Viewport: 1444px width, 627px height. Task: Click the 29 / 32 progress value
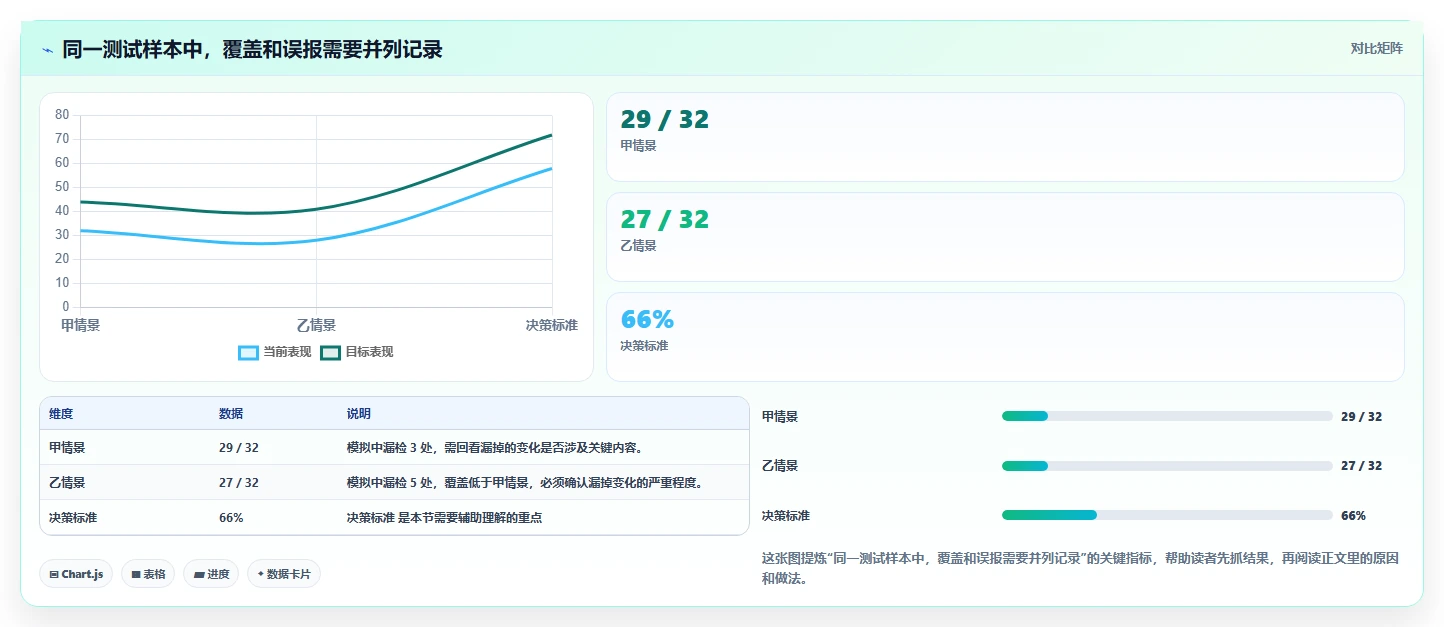click(x=1361, y=417)
